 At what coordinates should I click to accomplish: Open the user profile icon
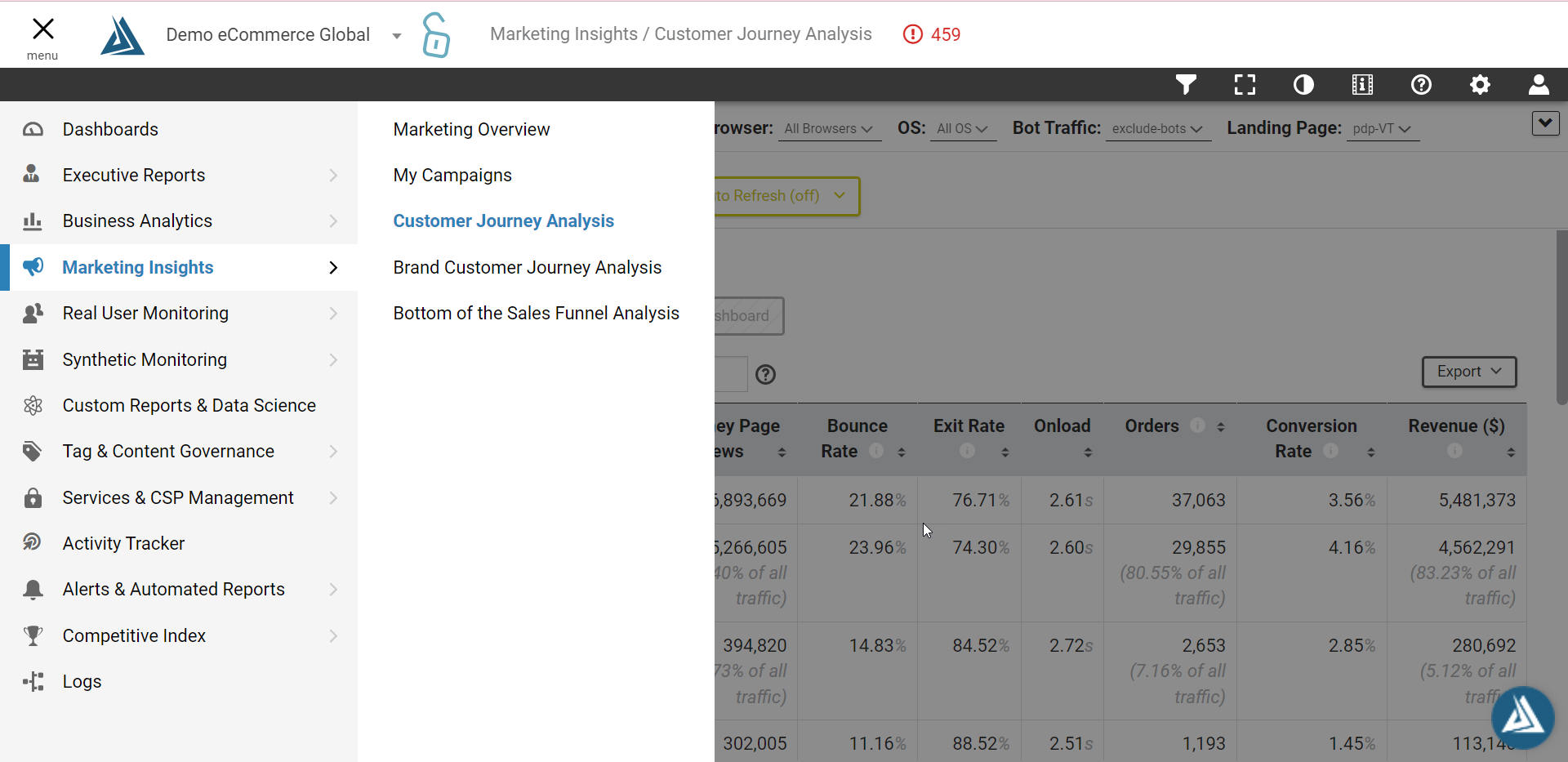1539,84
